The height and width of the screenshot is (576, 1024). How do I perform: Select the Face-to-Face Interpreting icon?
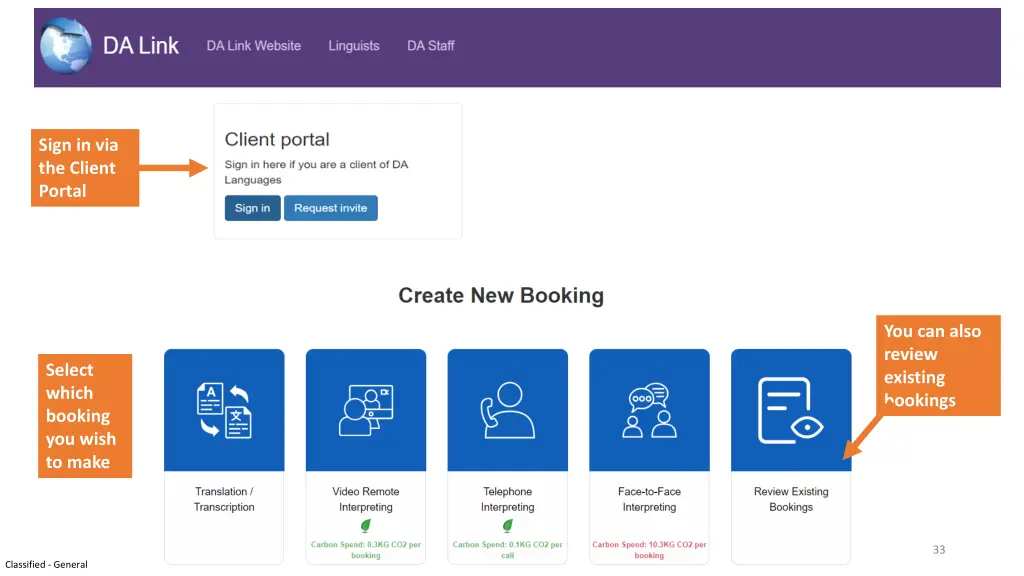coord(649,410)
